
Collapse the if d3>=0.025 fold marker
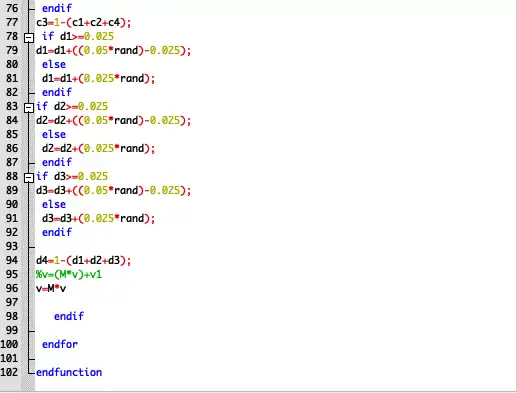[x=29, y=177]
